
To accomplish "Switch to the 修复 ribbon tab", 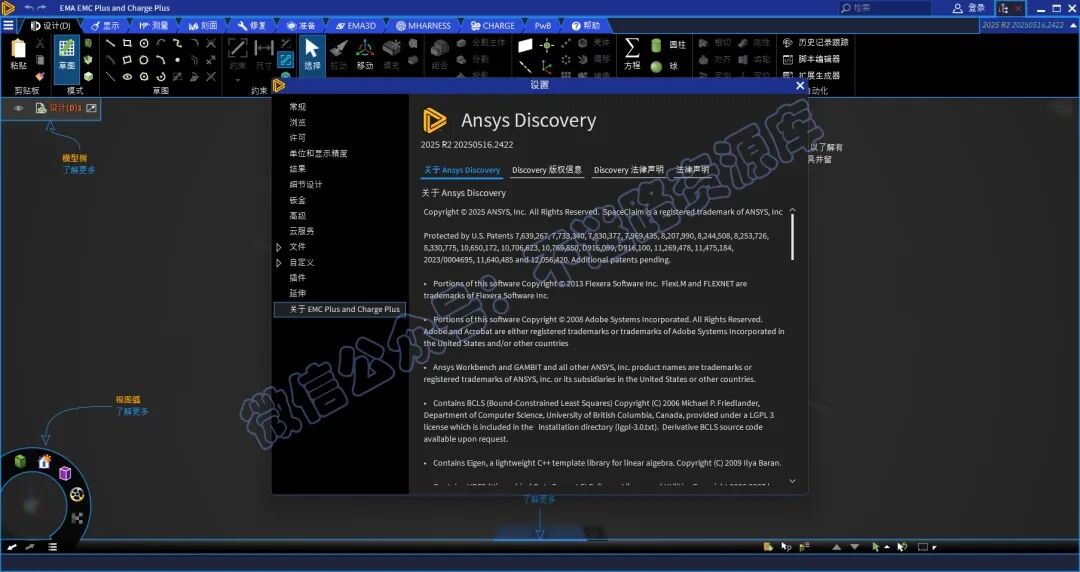I will coord(251,25).
